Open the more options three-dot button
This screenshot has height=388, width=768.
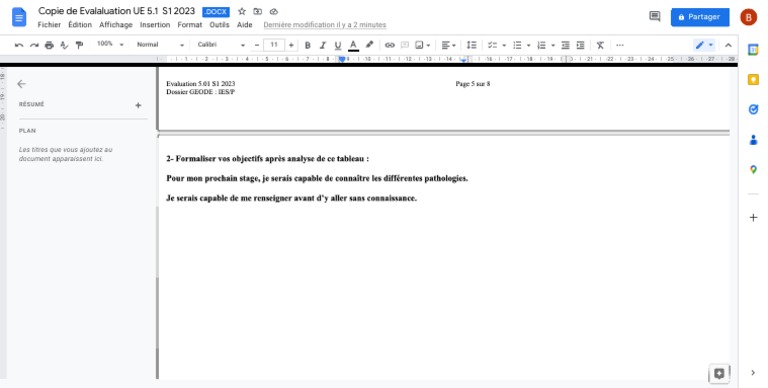(620, 45)
